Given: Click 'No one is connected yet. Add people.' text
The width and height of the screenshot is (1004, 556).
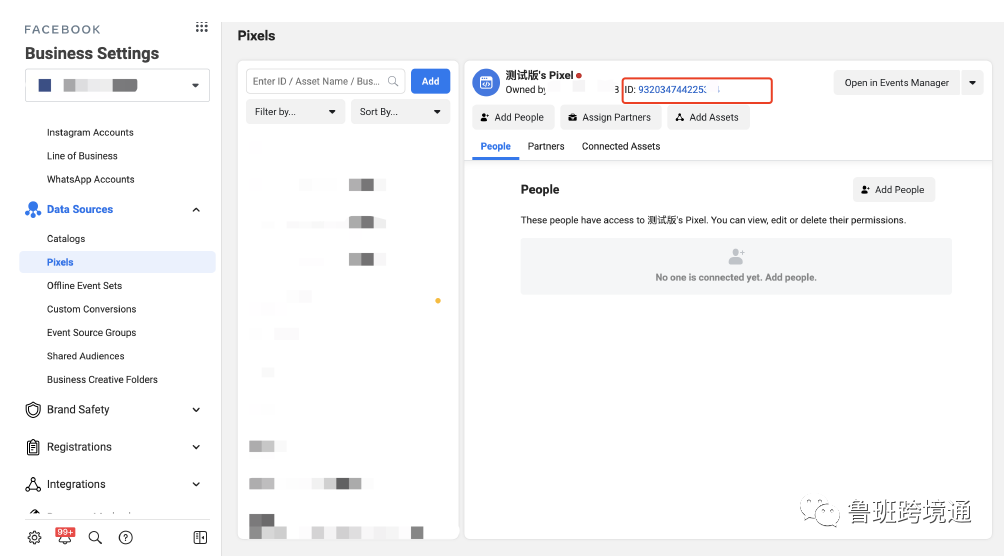Looking at the screenshot, I should (x=736, y=277).
